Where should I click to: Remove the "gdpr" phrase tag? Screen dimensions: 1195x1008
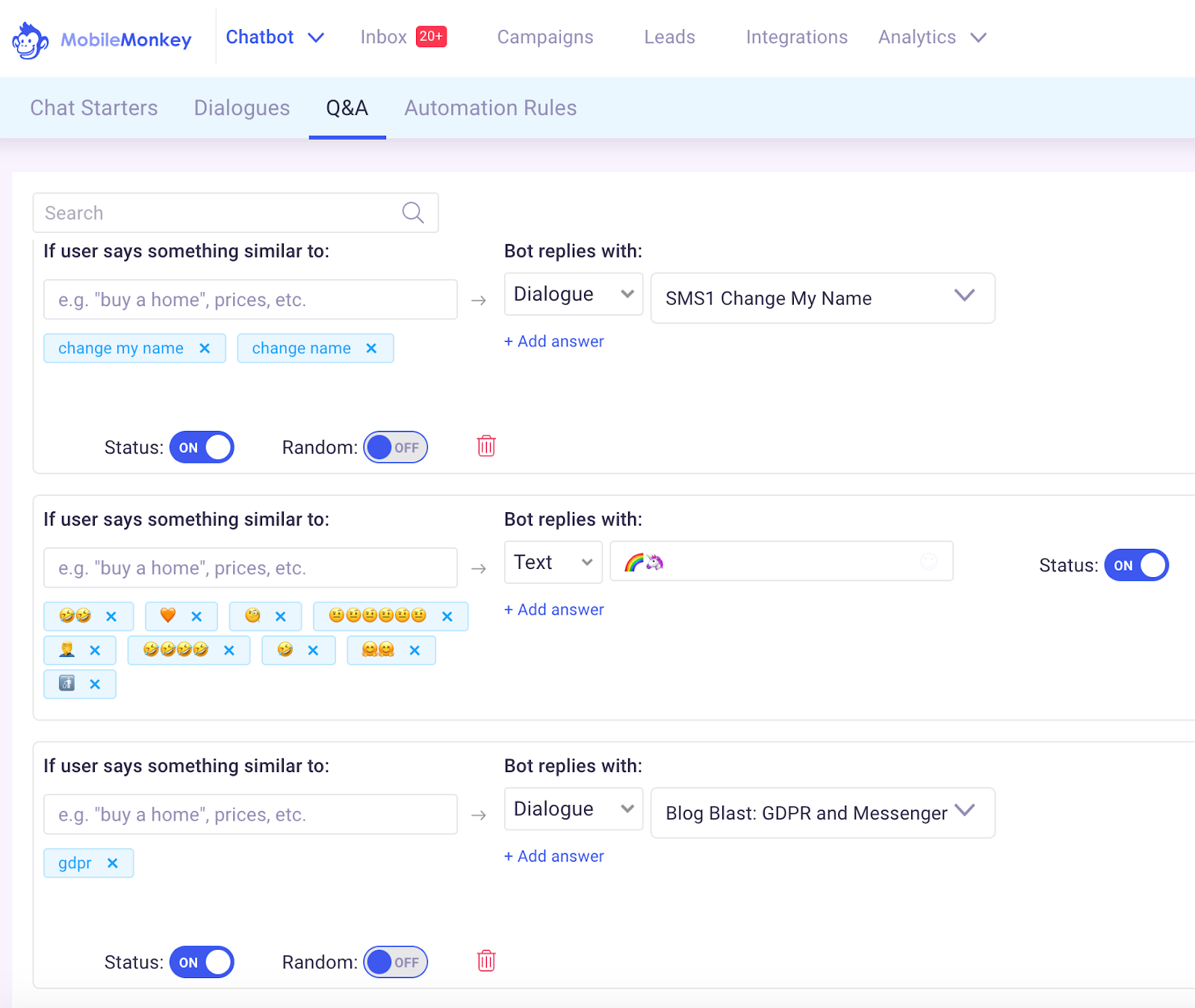click(113, 863)
